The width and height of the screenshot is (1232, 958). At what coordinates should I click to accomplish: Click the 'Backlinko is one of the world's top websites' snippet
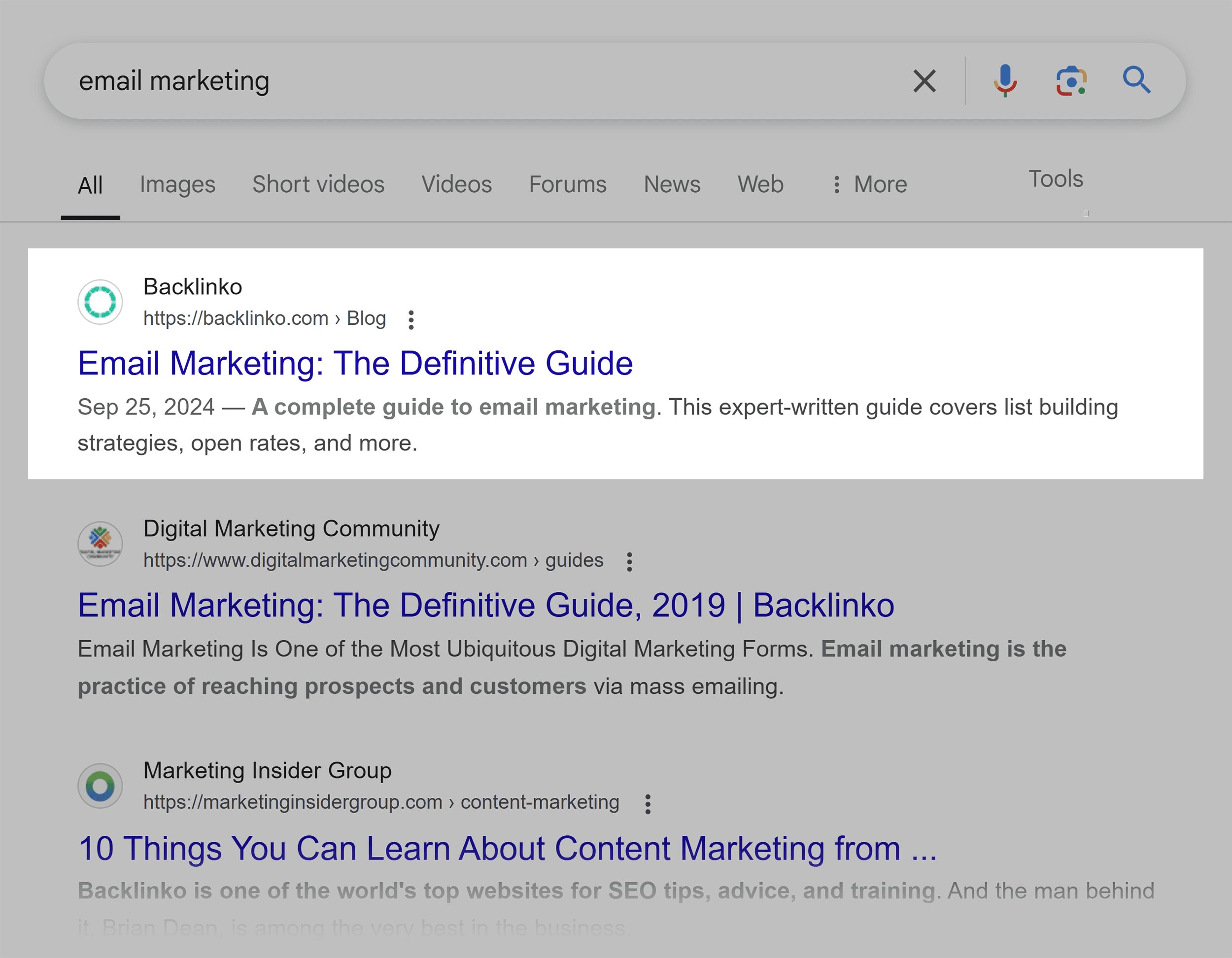click(x=507, y=891)
